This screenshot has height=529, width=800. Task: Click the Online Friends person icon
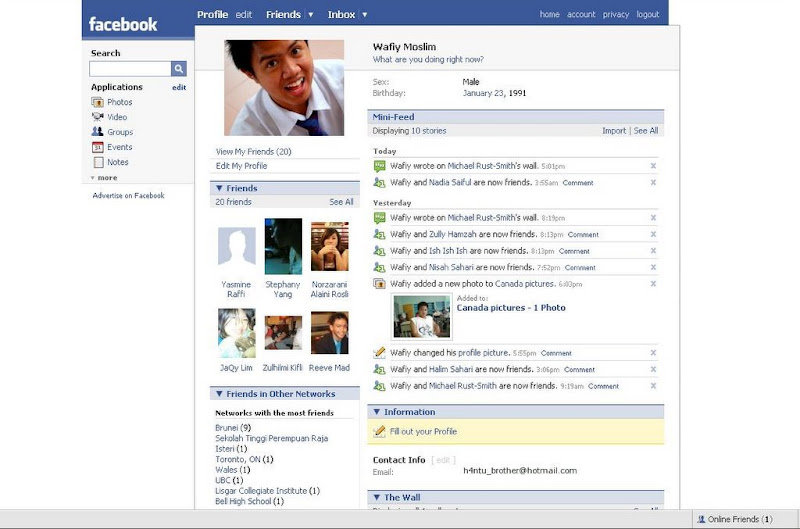701,519
